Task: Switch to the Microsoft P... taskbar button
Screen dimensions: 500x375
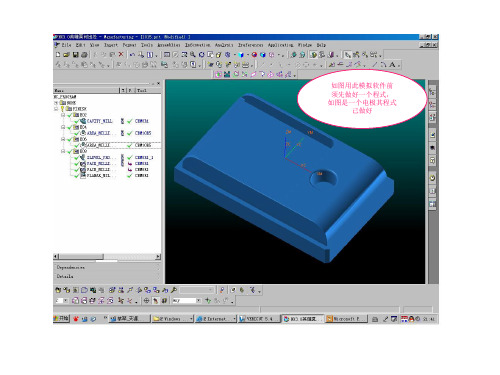Action: point(346,319)
